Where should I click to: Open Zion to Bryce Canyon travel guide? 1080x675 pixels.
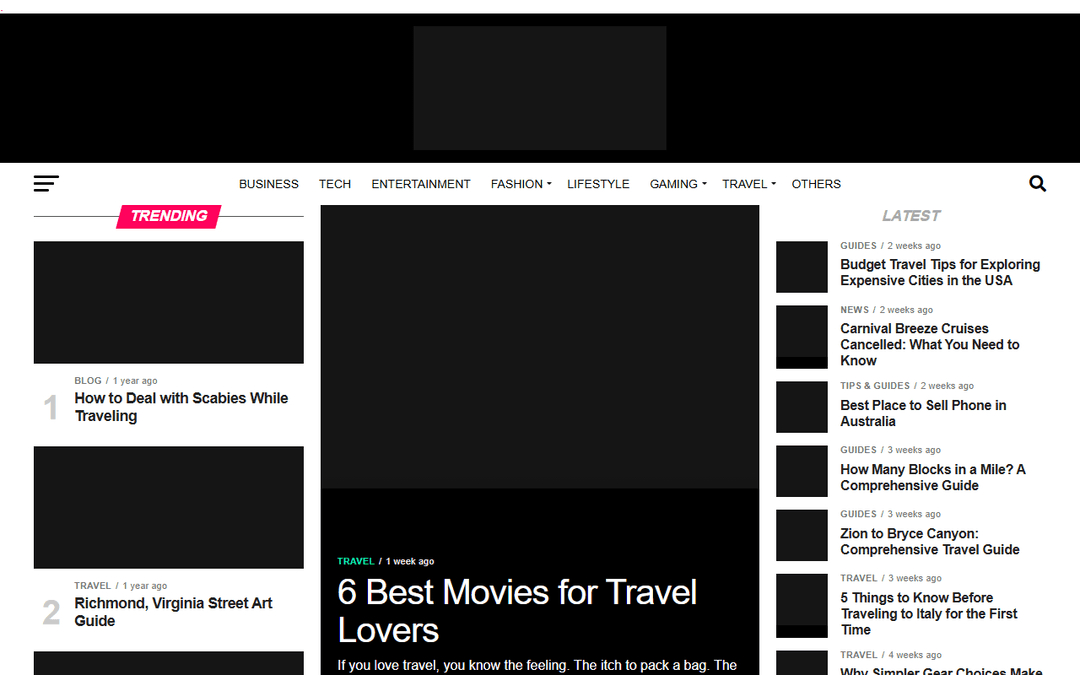click(929, 541)
